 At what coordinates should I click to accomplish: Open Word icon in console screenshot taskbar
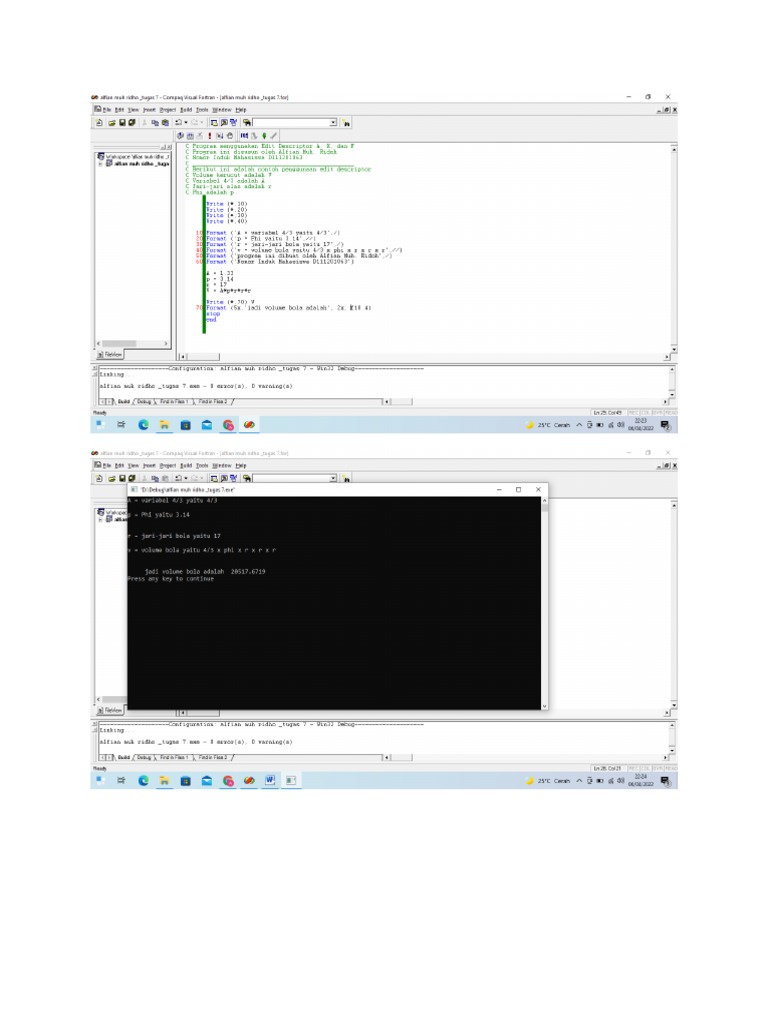(x=270, y=780)
